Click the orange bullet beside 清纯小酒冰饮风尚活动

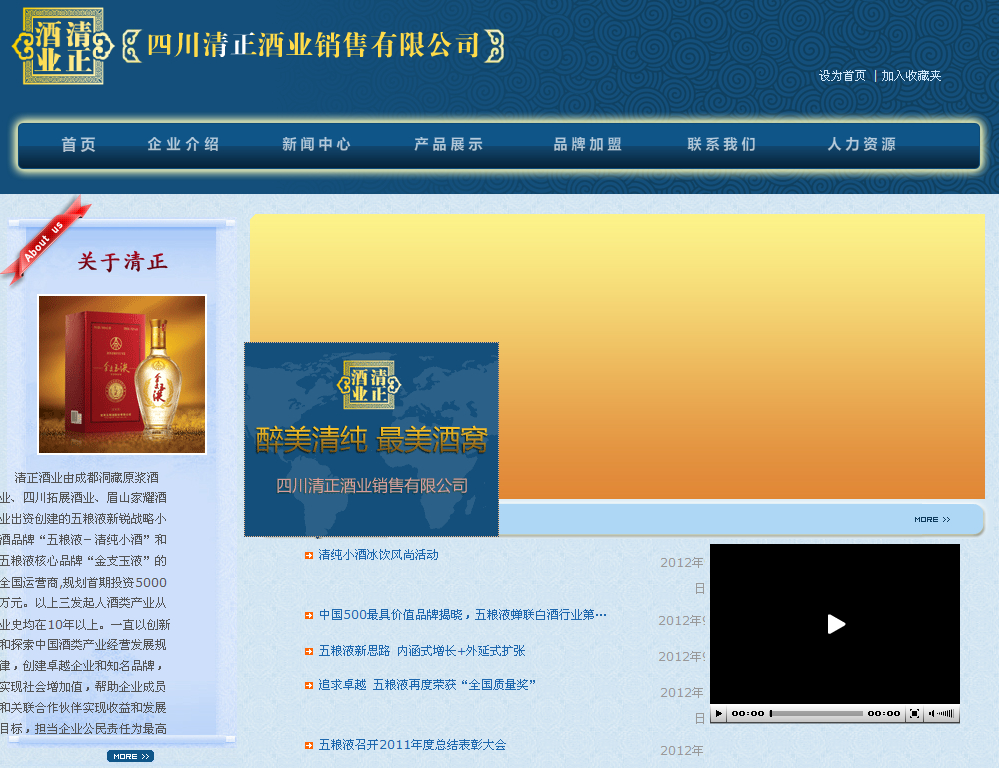click(309, 556)
